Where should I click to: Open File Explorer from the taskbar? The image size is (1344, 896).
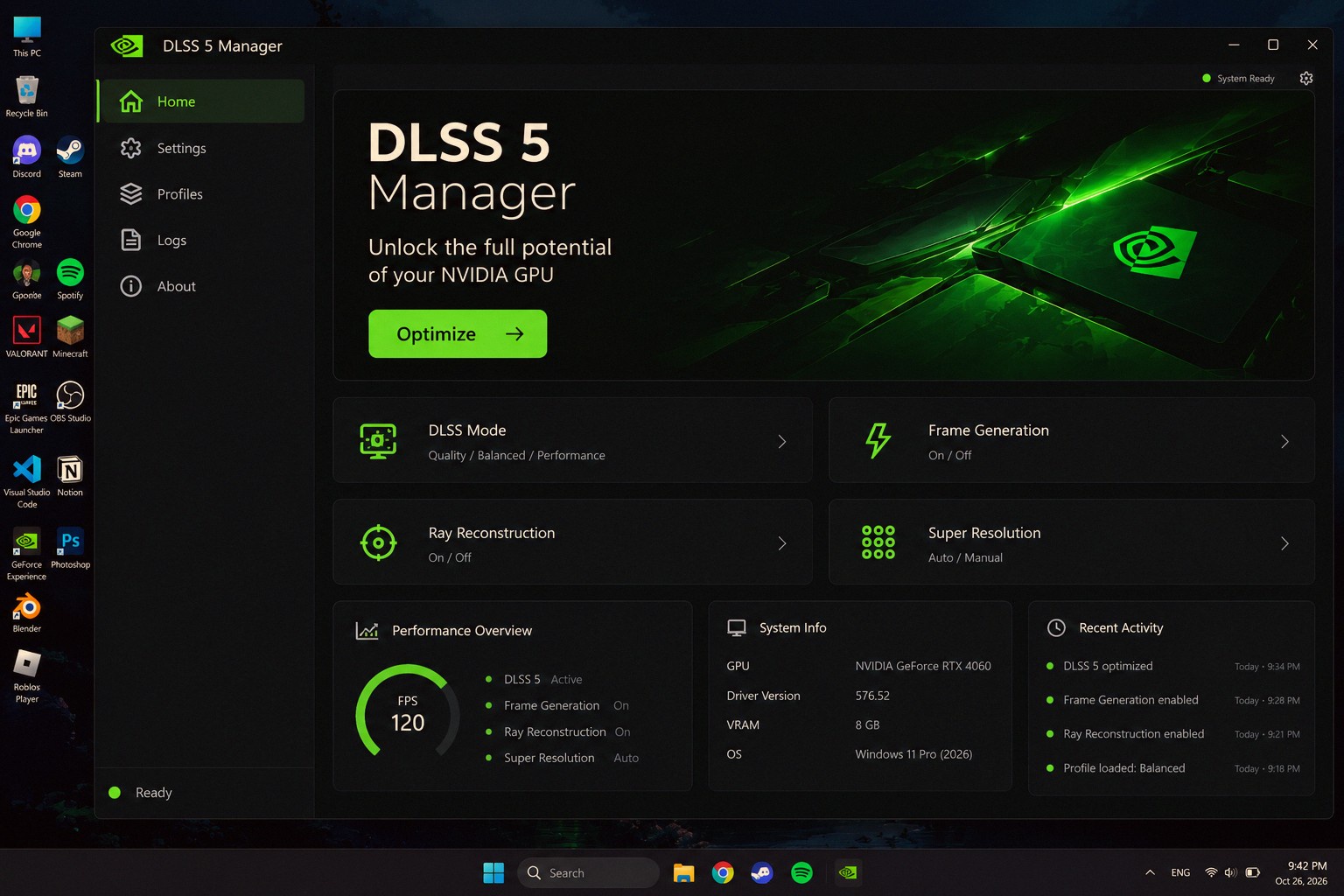683,872
